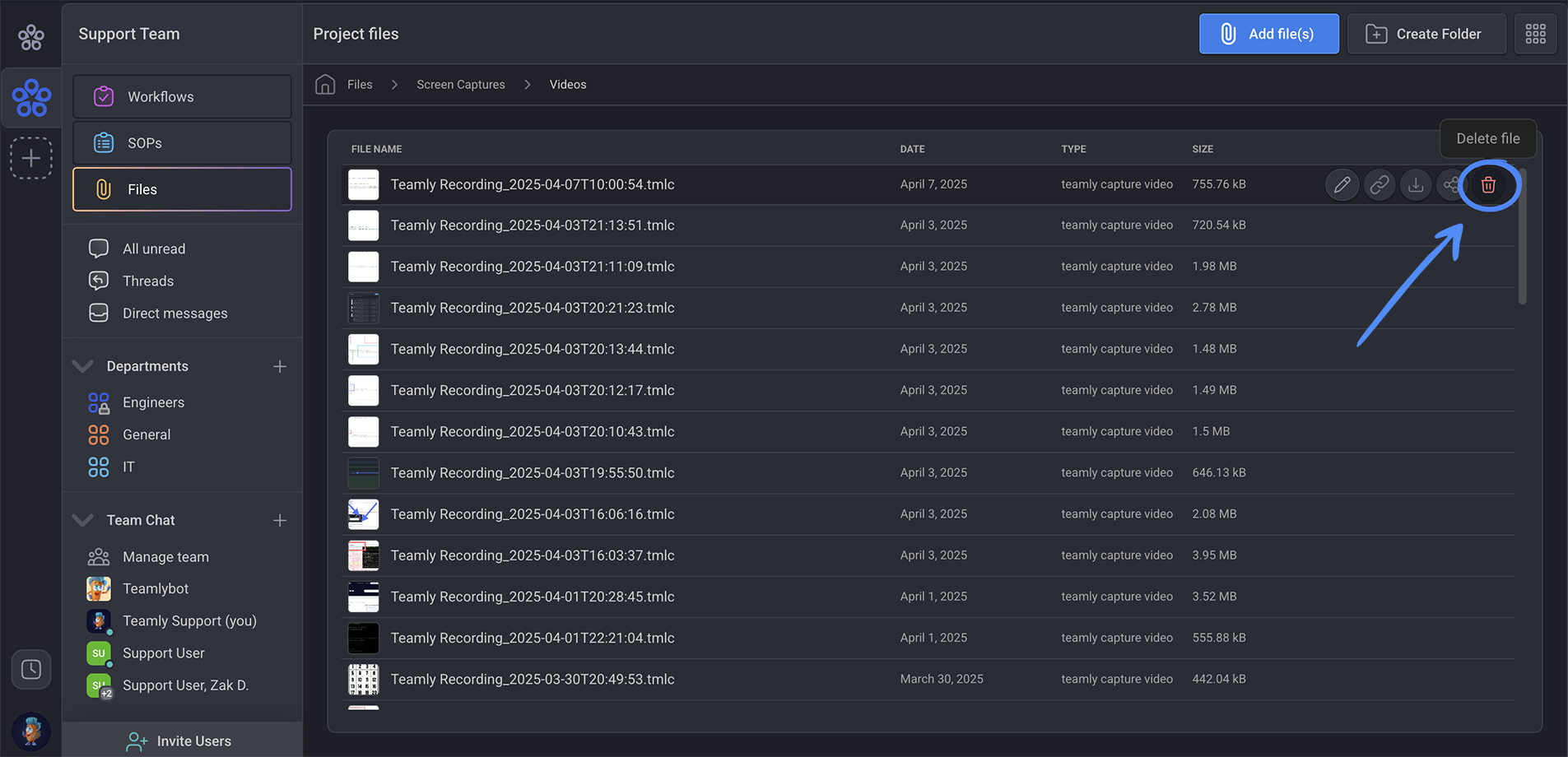The image size is (1568, 757).
Task: Open file Teamly Recording_2025-04-01T20:28:45.tmlc
Action: (x=533, y=597)
